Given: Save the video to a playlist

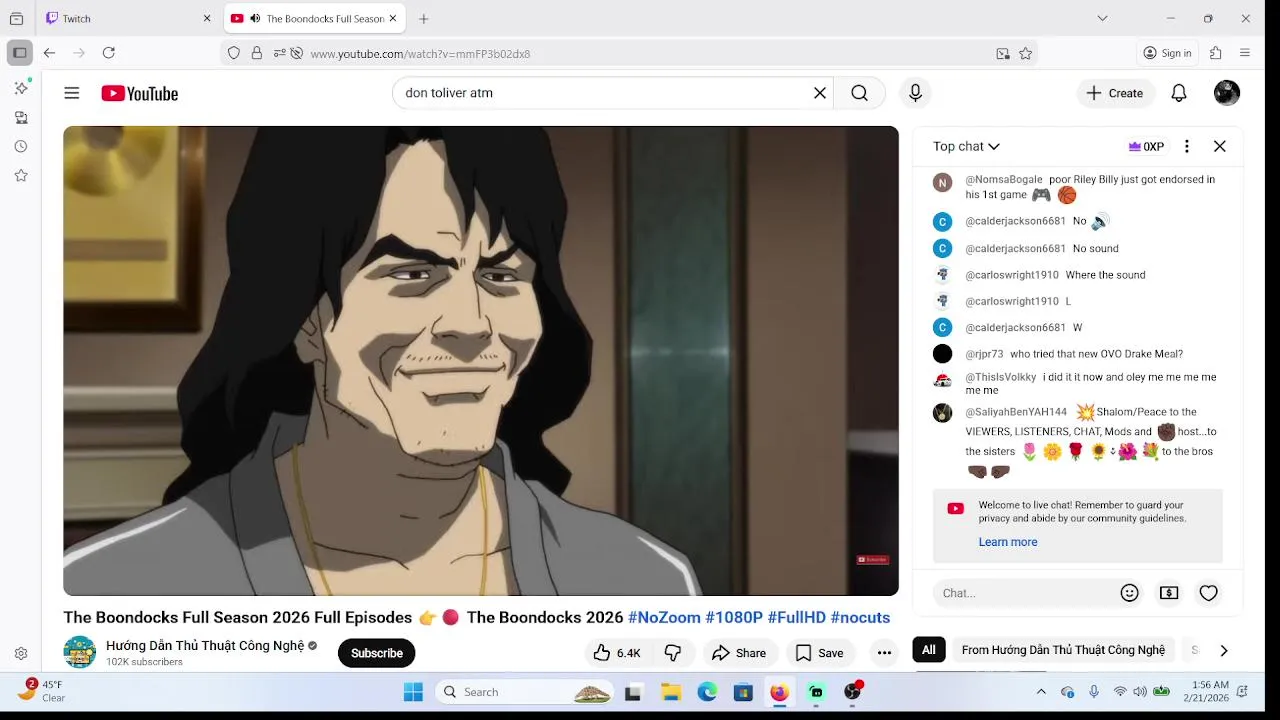Looking at the screenshot, I should (820, 653).
